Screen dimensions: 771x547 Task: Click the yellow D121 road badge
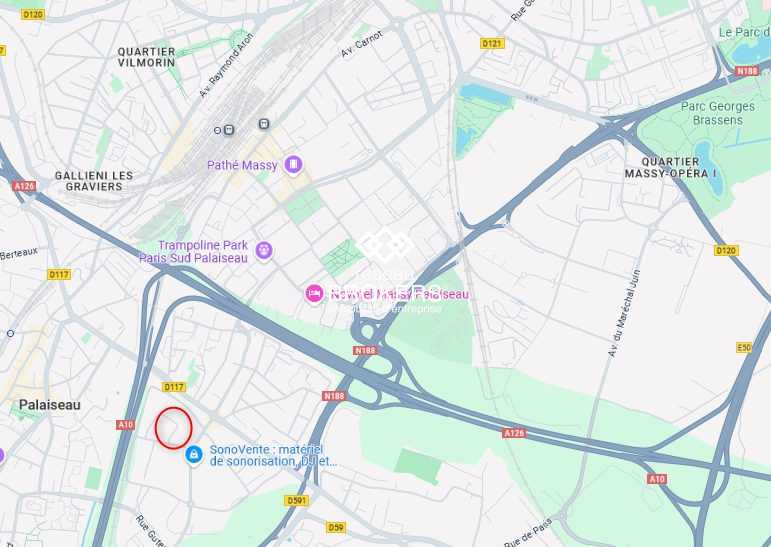click(x=492, y=43)
